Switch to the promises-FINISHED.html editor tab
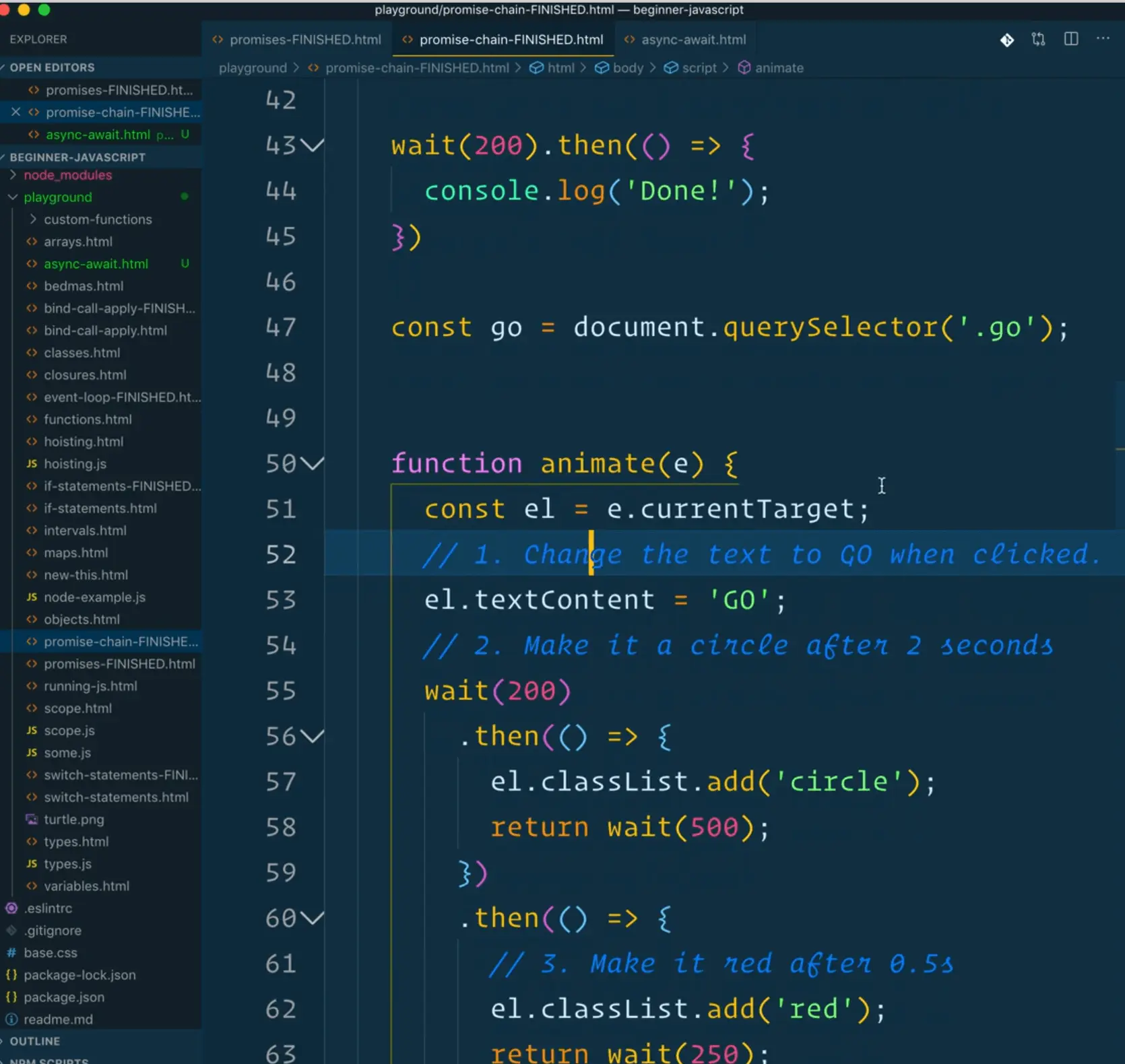 pos(304,40)
